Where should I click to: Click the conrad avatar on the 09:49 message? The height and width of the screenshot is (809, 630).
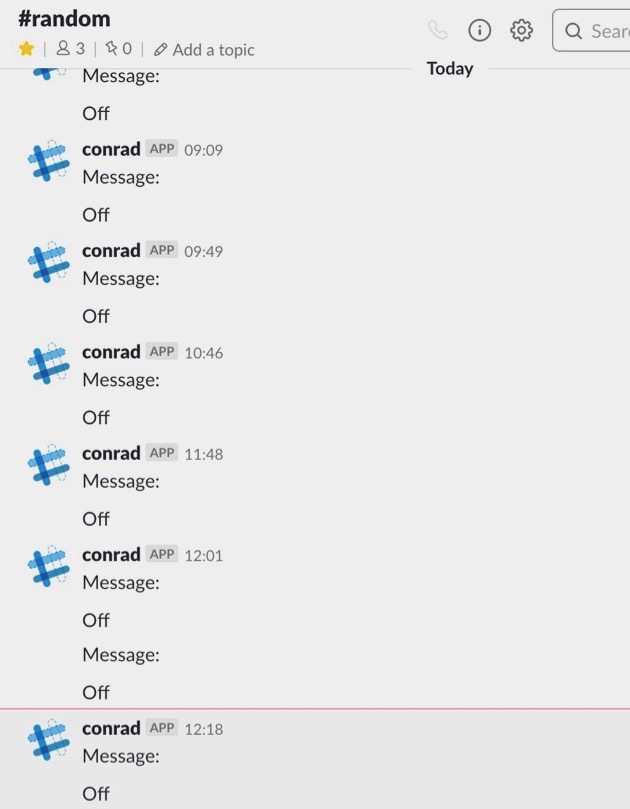pos(49,262)
